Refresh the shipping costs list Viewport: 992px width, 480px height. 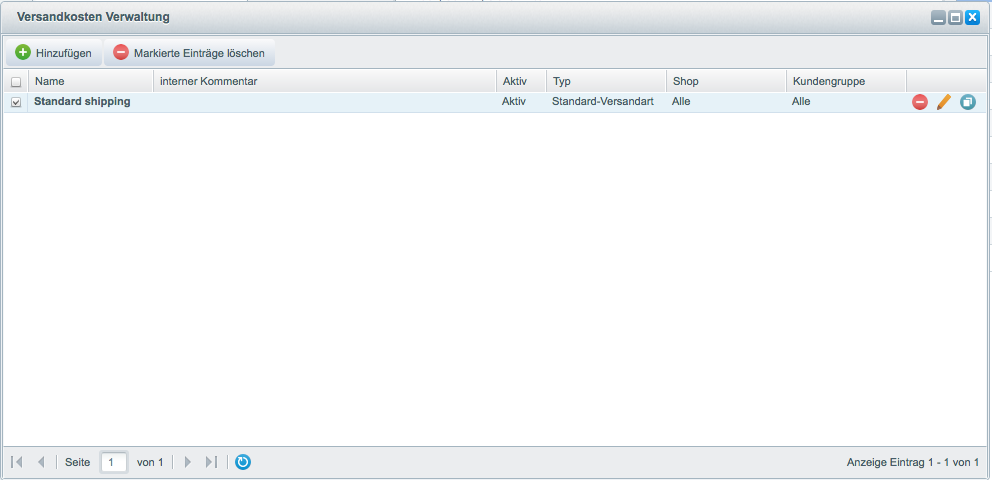(x=243, y=462)
